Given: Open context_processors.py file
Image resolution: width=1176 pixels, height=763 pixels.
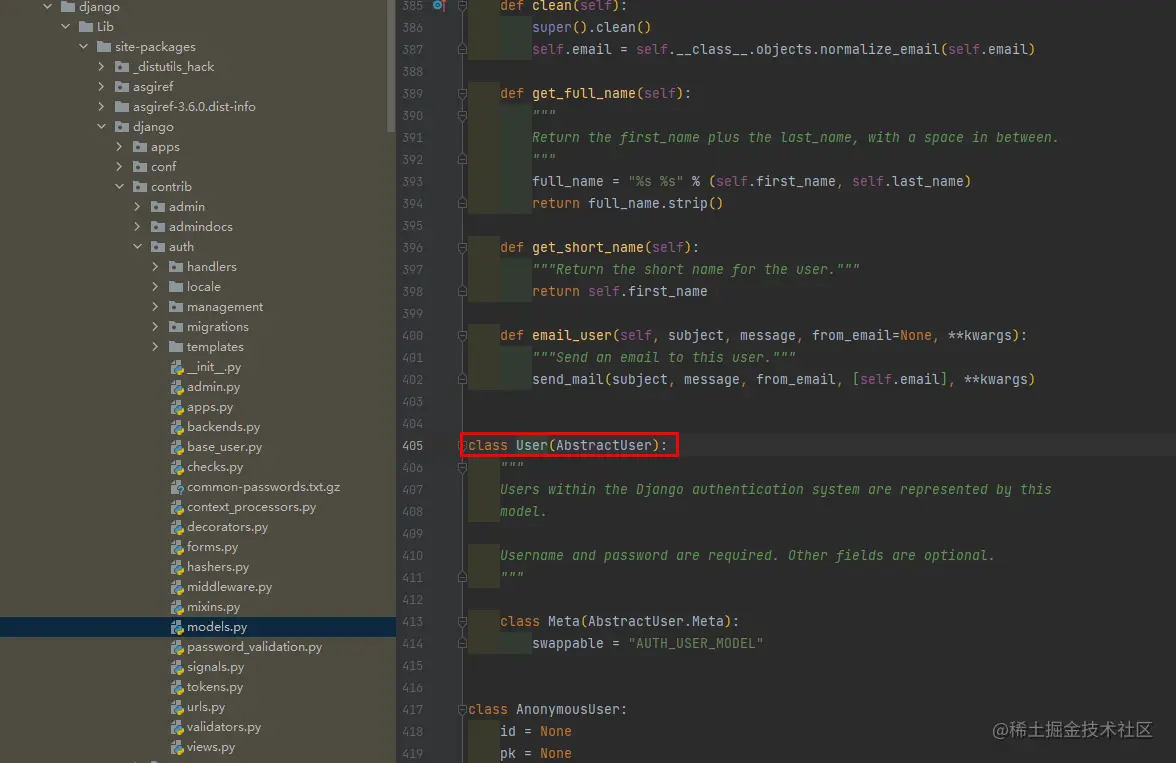Looking at the screenshot, I should (251, 507).
